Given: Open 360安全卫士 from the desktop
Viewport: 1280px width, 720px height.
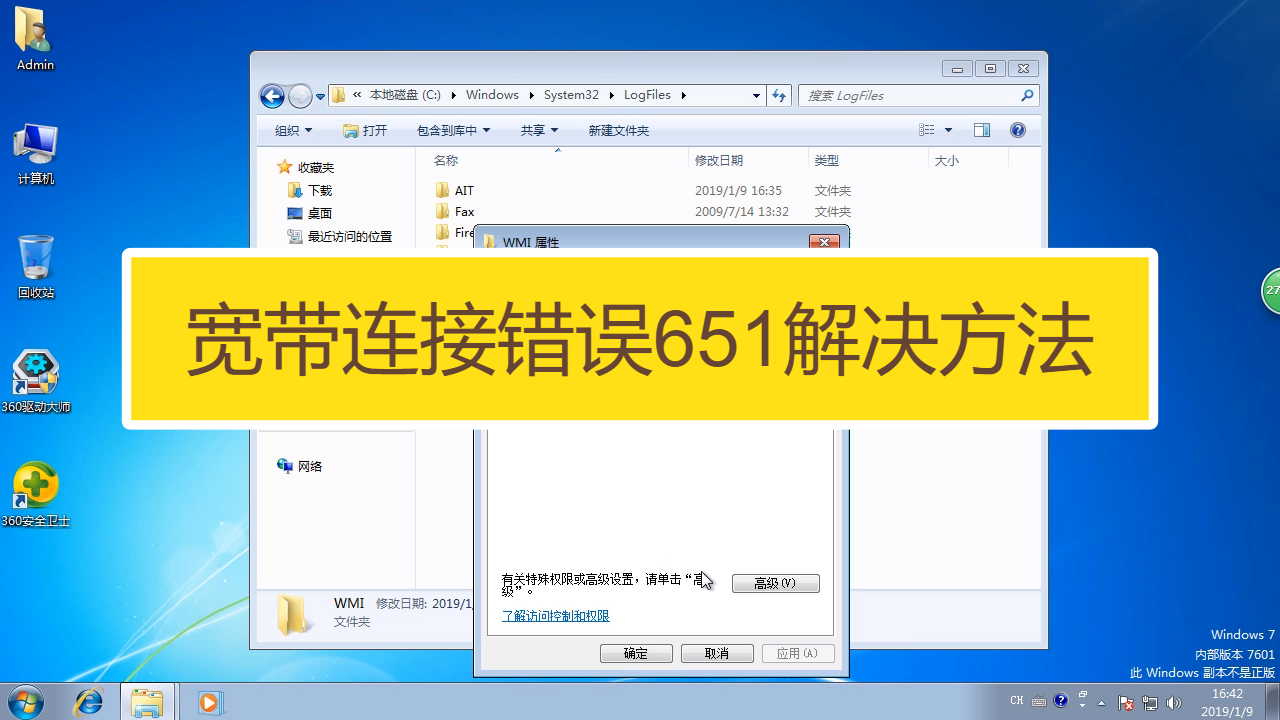Looking at the screenshot, I should (x=36, y=480).
